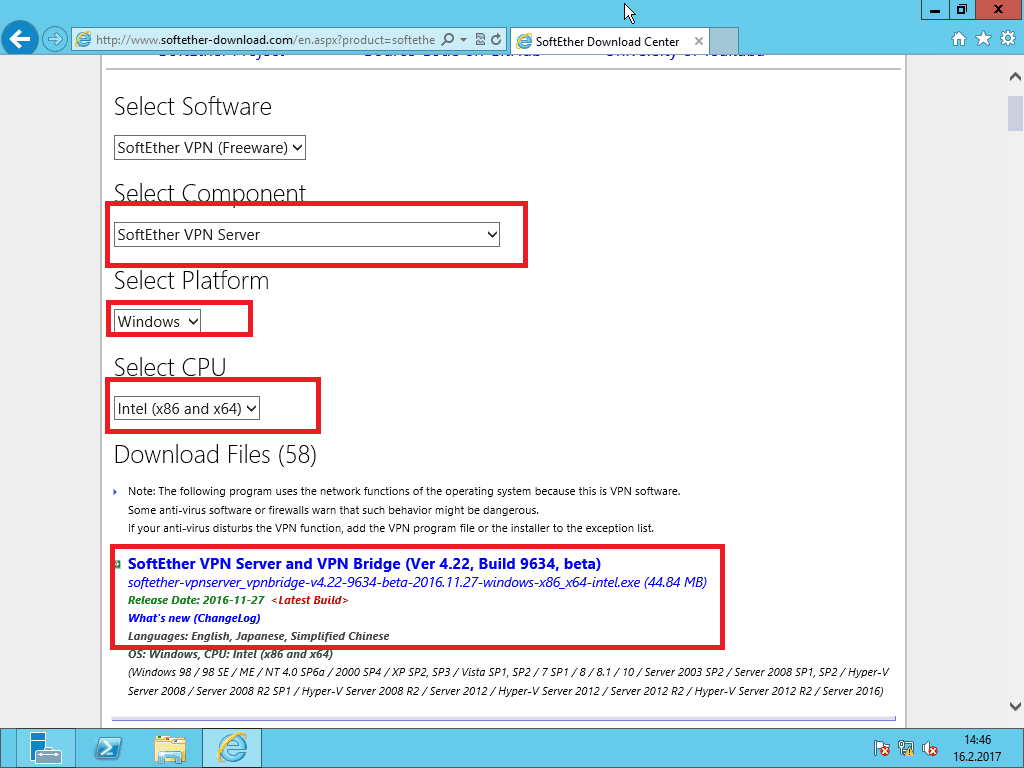Expand the Select Software dropdown

pyautogui.click(x=210, y=148)
